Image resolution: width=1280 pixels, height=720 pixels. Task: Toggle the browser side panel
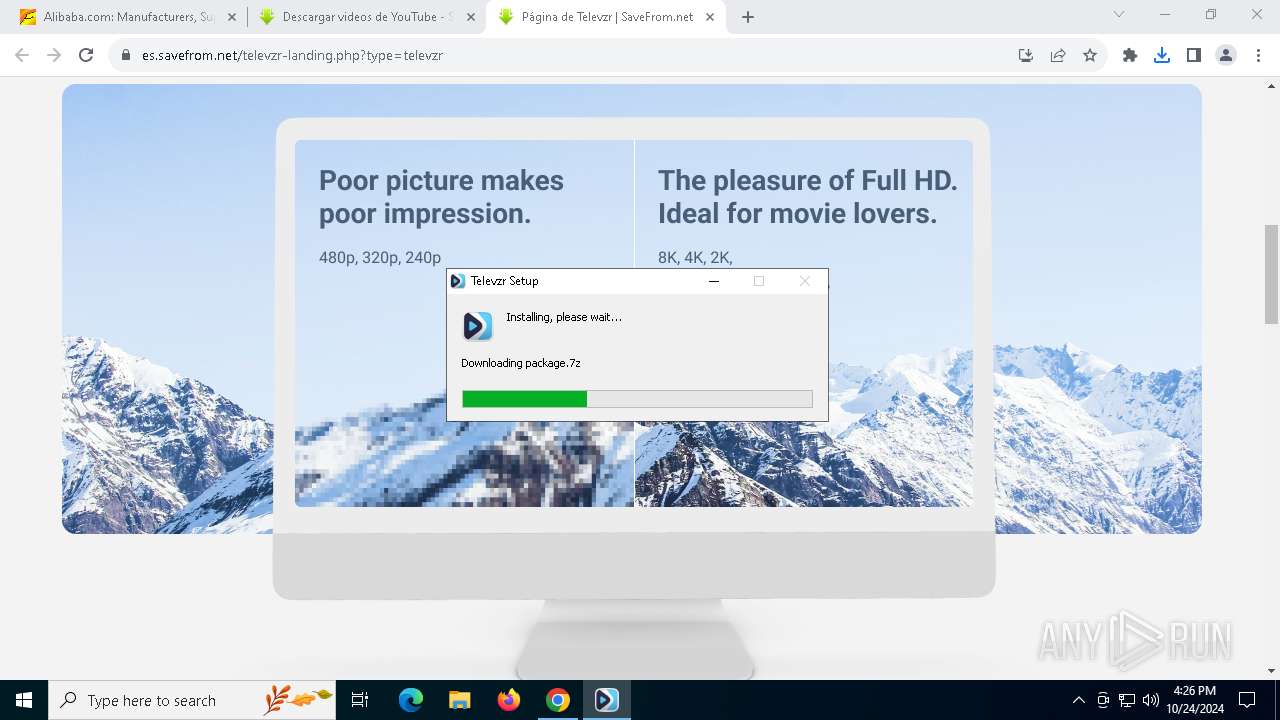tap(1194, 55)
